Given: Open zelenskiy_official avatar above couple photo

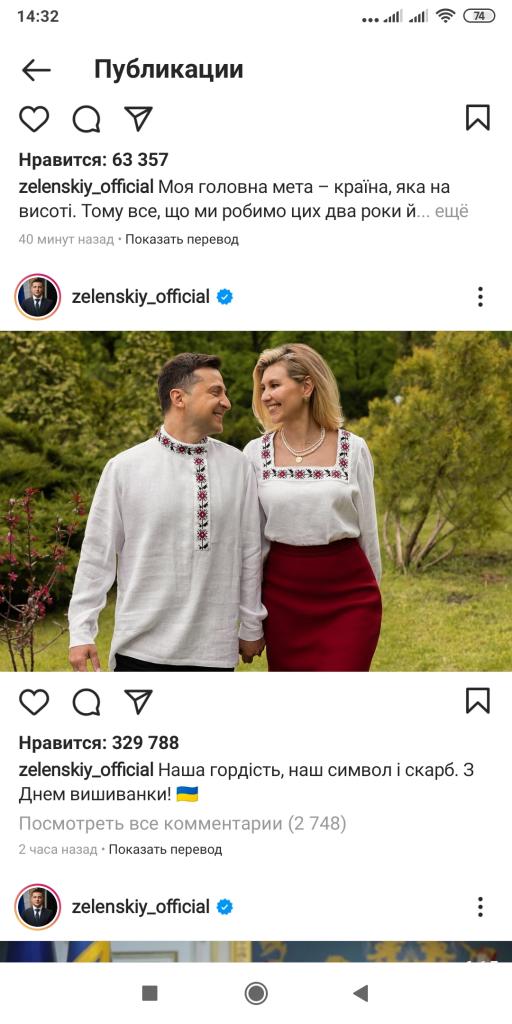Looking at the screenshot, I should coord(38,296).
